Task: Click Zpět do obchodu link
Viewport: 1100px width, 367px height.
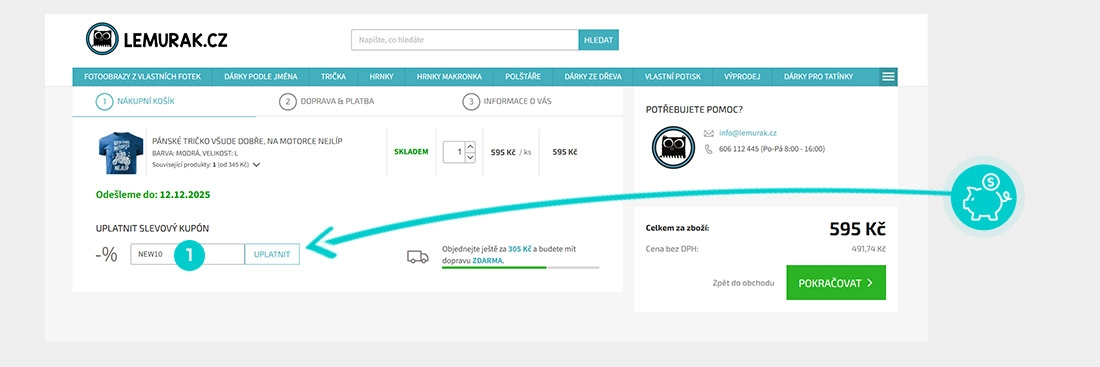Action: pyautogui.click(x=744, y=283)
